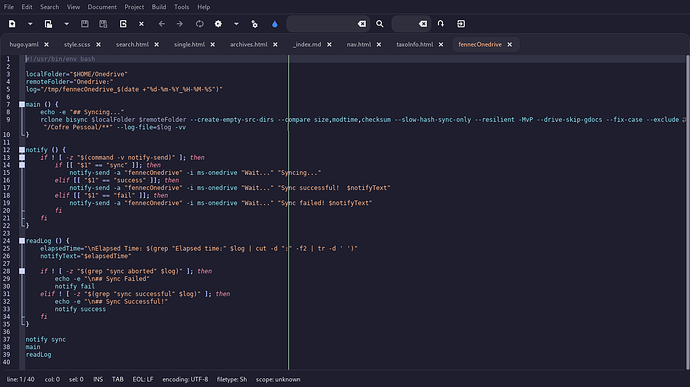Viewport: 690px width, 387px height.
Task: Select the fennecOnedrive tab
Action: 480,44
